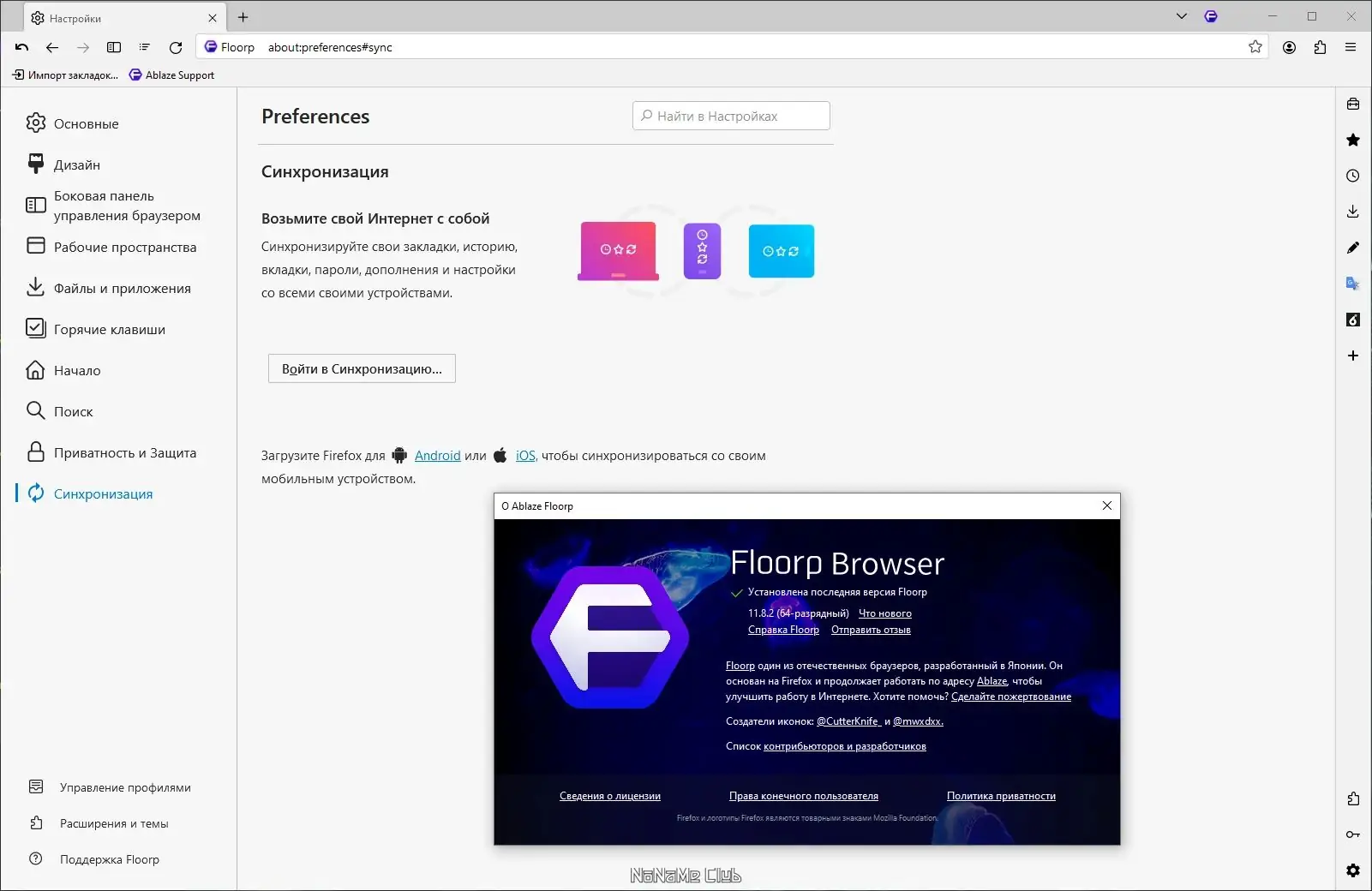
Task: Open a new tab with the plus button
Action: [243, 17]
